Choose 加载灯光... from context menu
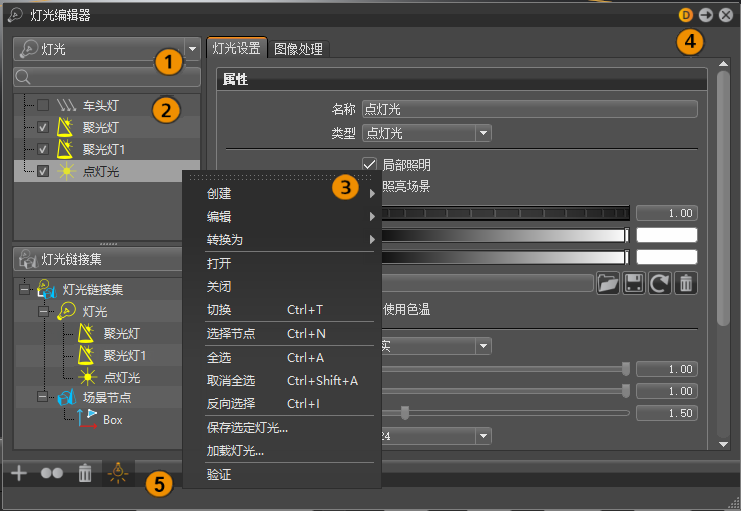 [282, 451]
